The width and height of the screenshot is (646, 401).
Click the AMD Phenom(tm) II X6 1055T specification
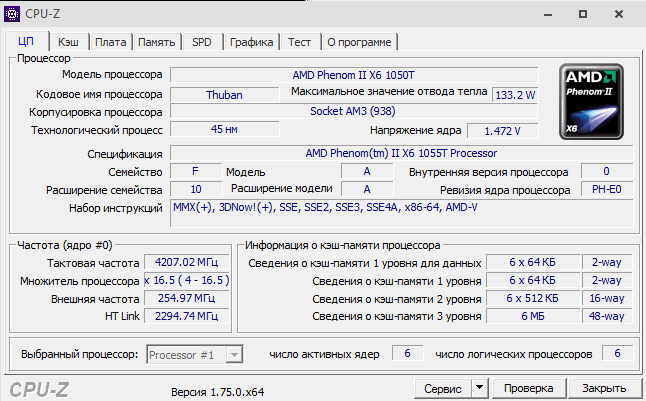[x=401, y=153]
